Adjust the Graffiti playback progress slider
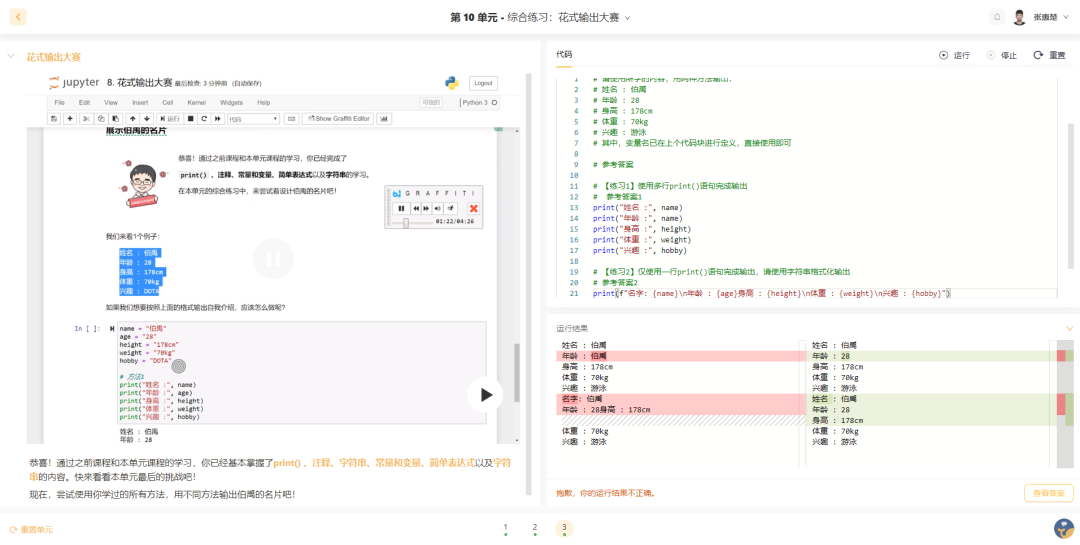The width and height of the screenshot is (1080, 545). [x=406, y=223]
